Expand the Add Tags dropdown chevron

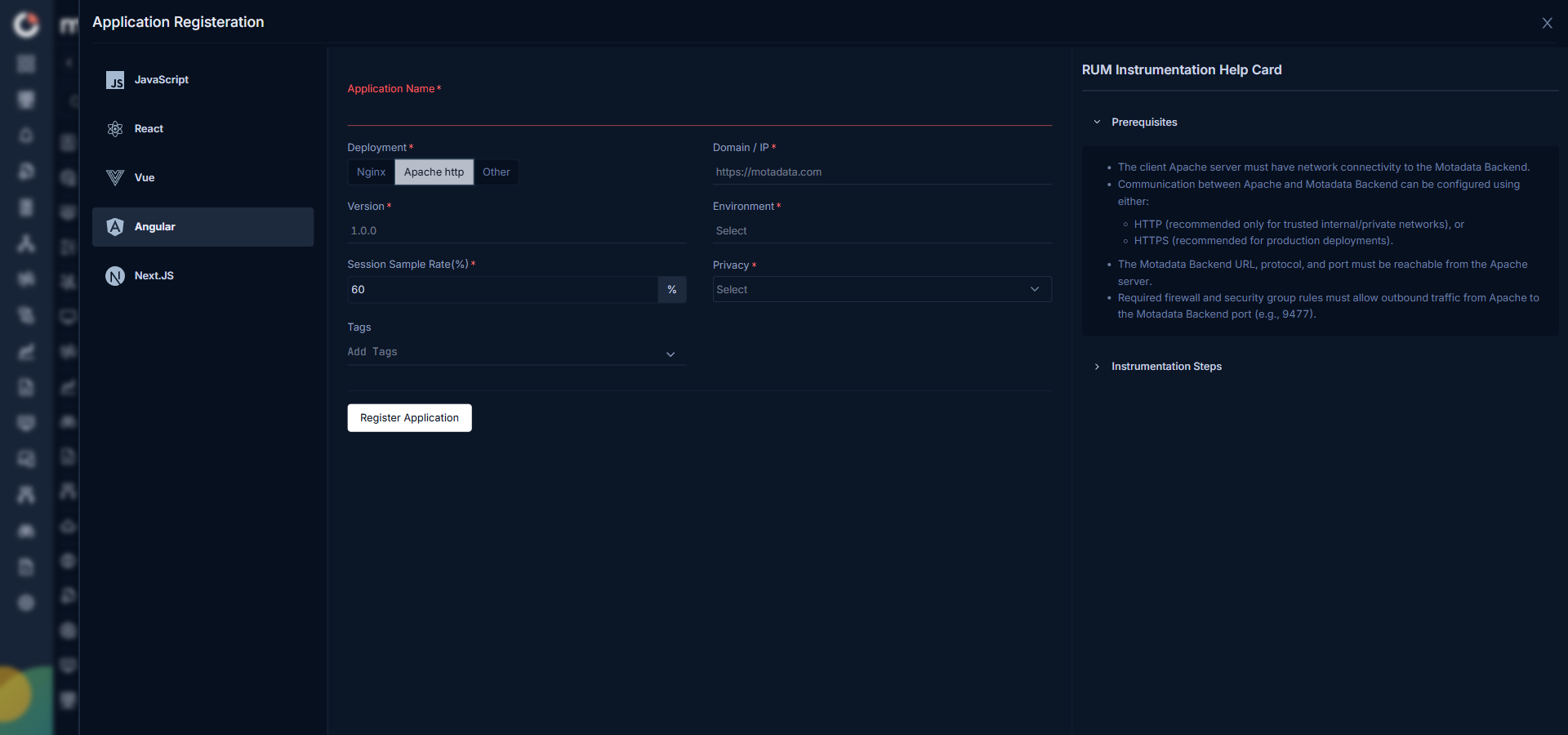pyautogui.click(x=670, y=354)
